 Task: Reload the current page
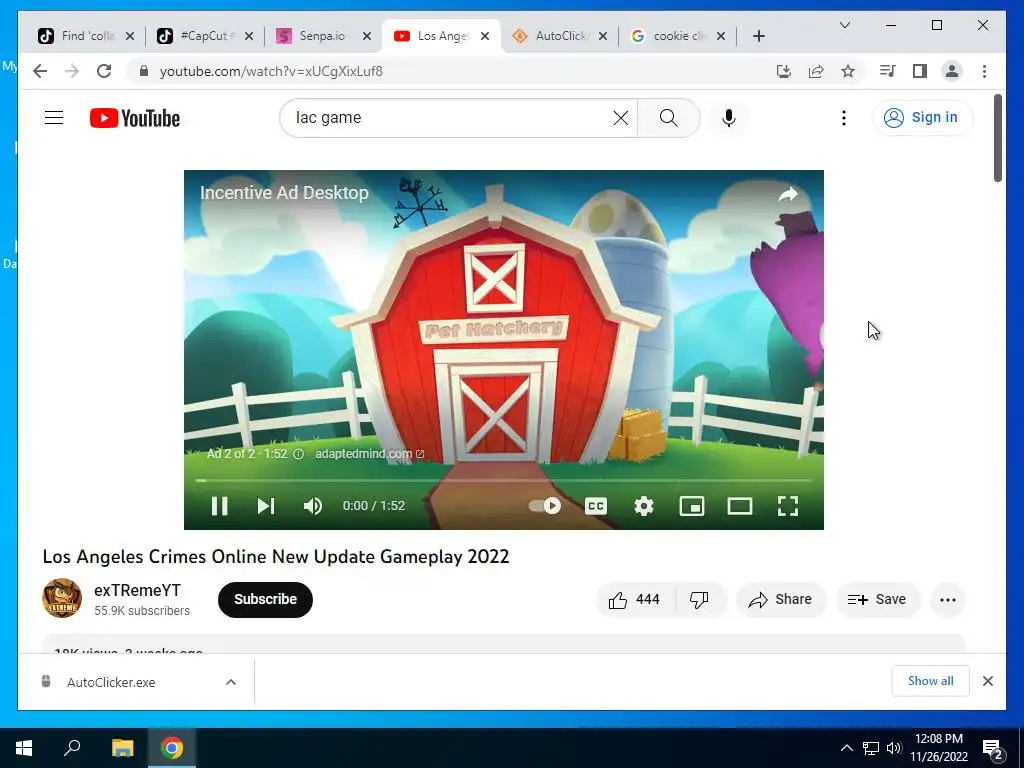click(104, 71)
